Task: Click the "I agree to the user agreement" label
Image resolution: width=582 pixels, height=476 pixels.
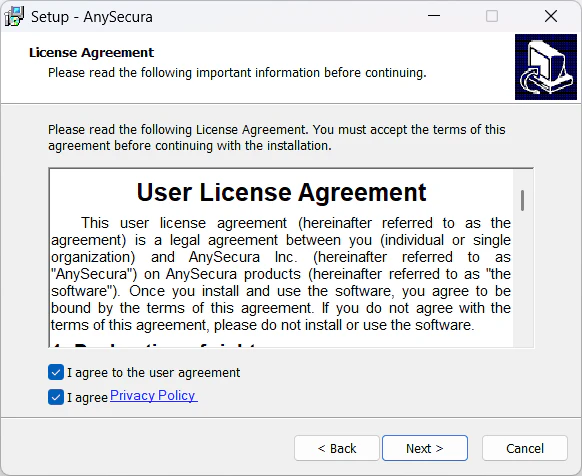Action: pyautogui.click(x=154, y=372)
